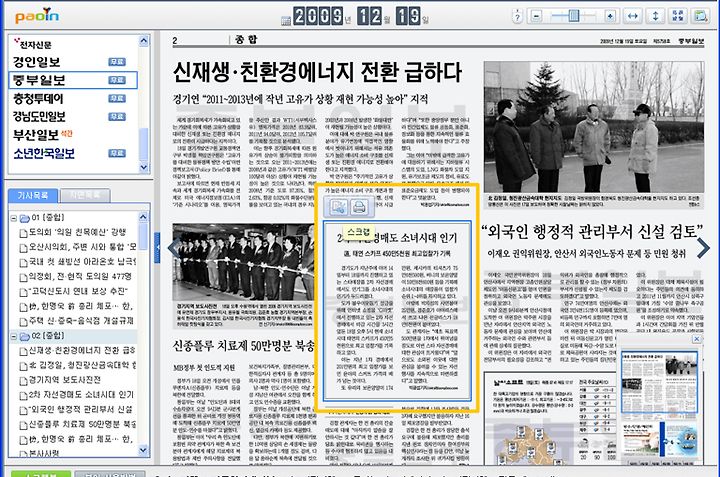
Task: Click document icon beside 신종플루 치료제 article
Action: 23,425
